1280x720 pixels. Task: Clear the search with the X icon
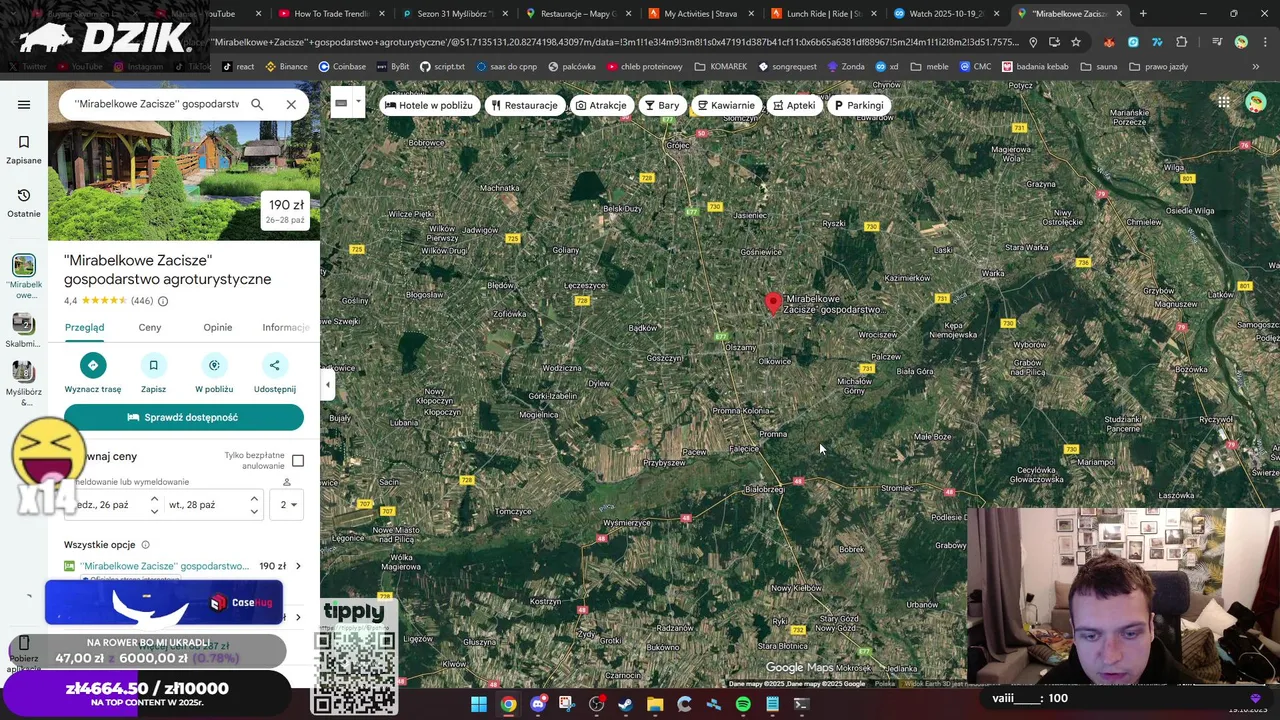[291, 104]
